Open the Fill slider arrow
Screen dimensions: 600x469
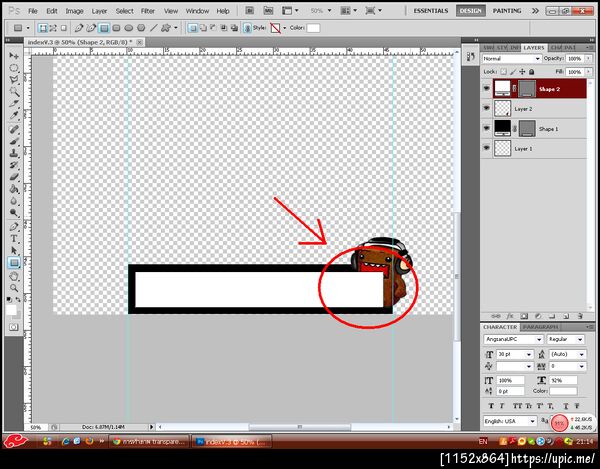pyautogui.click(x=588, y=72)
